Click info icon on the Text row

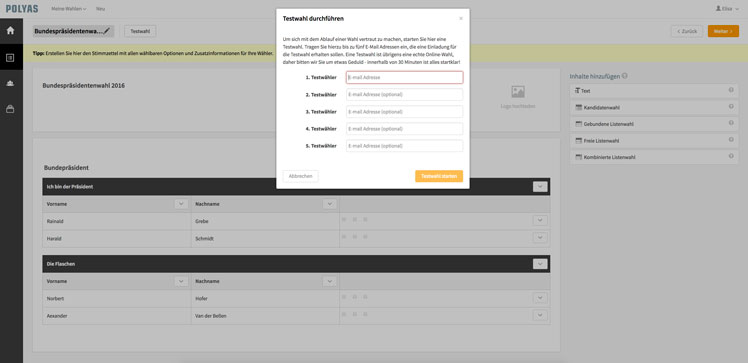click(x=731, y=90)
